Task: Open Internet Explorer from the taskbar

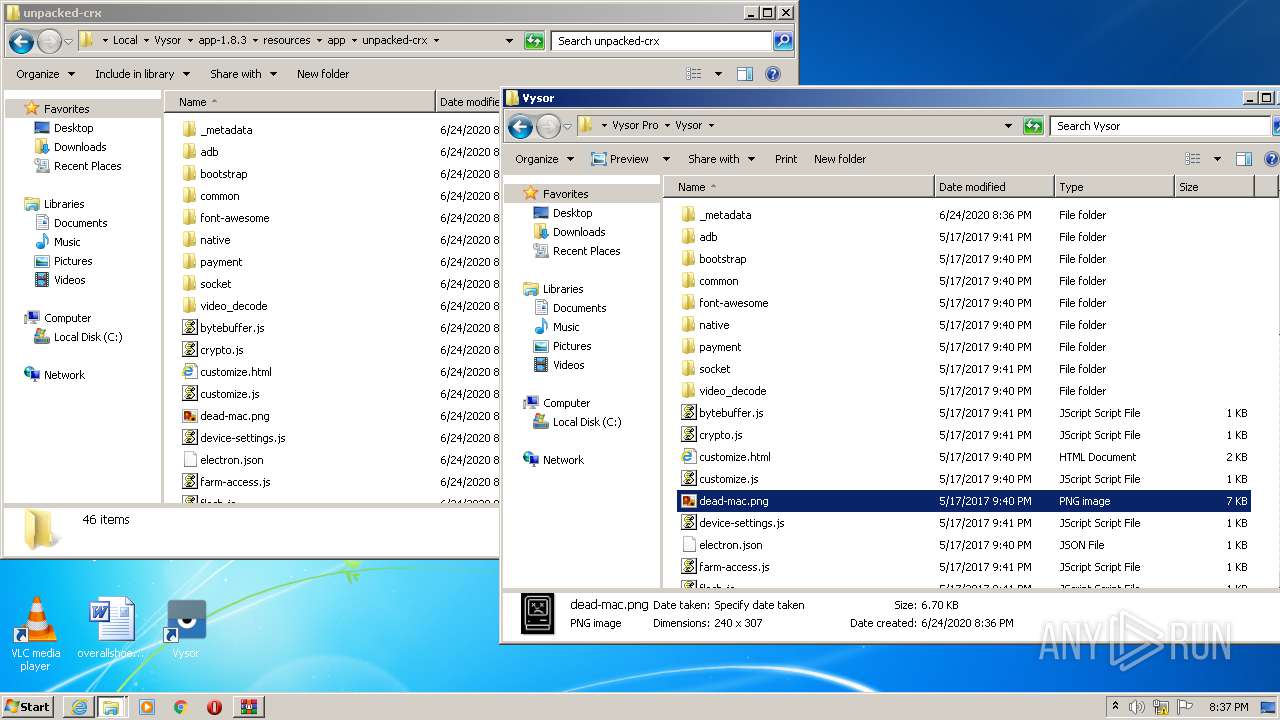Action: 79,707
